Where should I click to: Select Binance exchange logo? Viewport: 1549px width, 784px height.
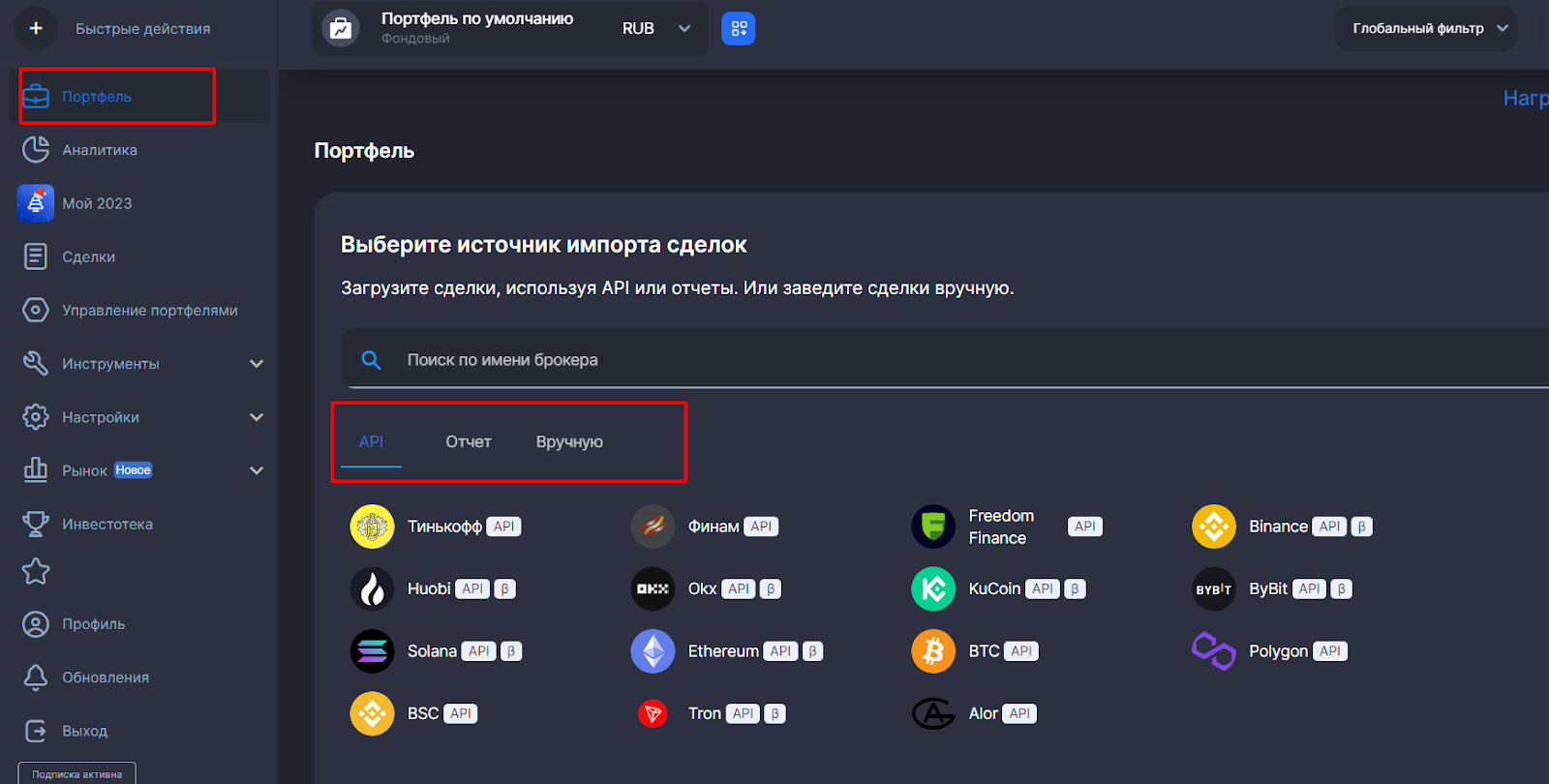pos(1214,527)
